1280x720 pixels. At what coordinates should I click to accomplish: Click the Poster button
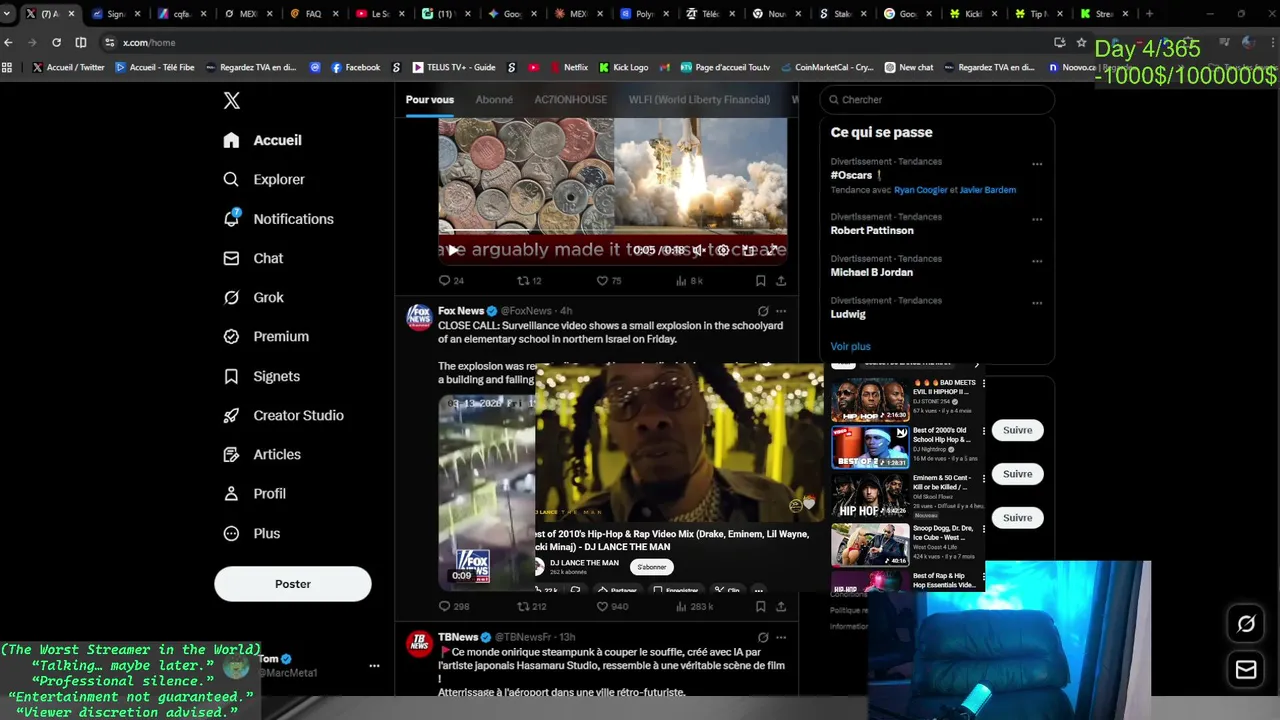pos(293,584)
